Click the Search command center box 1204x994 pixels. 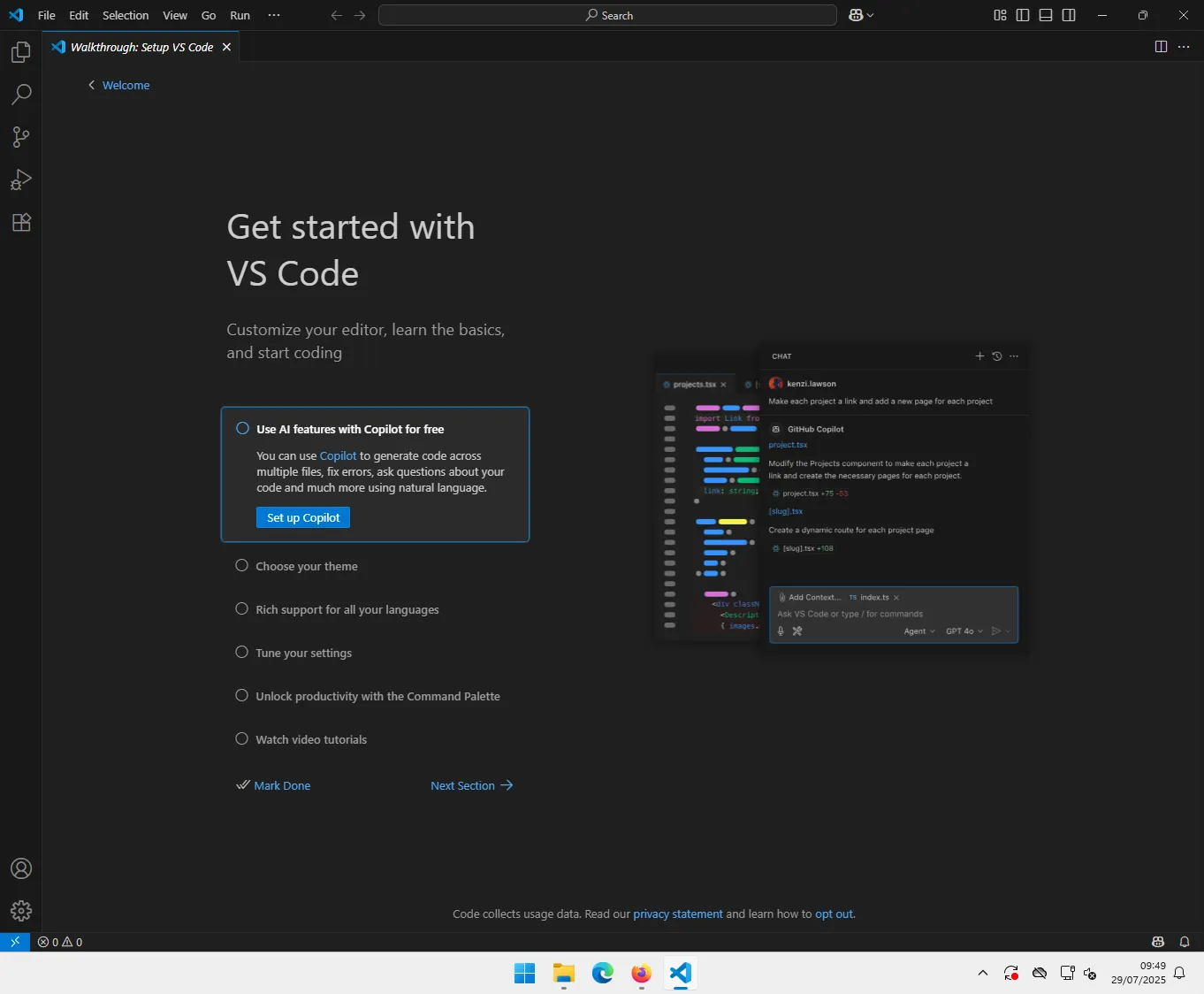[x=607, y=15]
